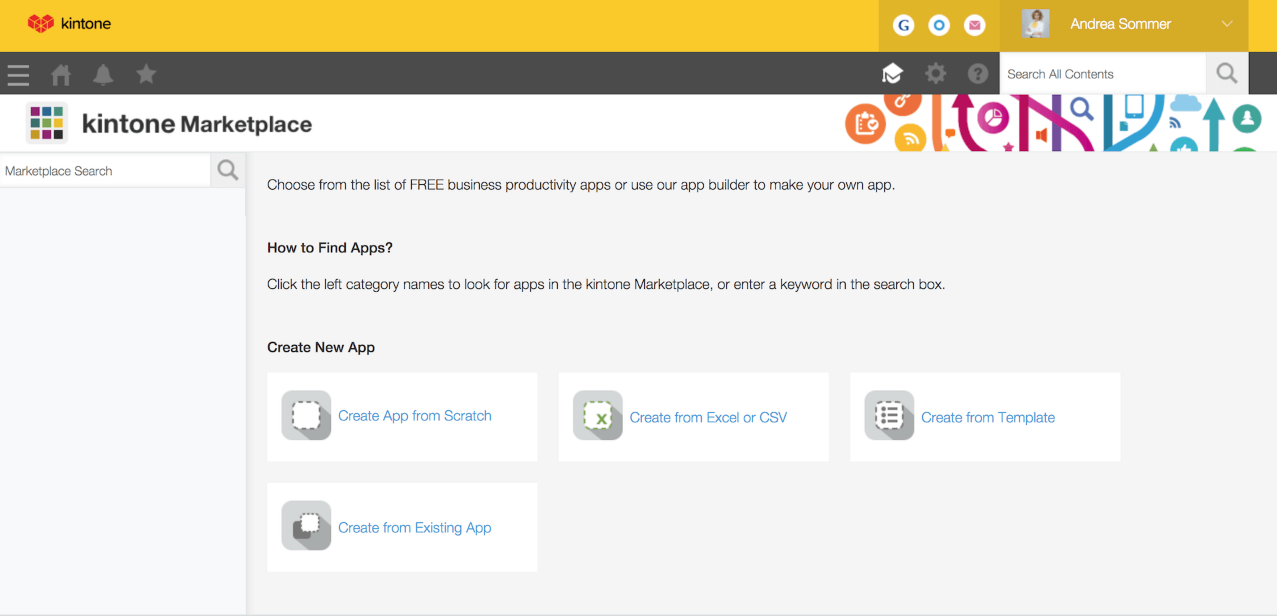This screenshot has height=616, width=1277.
Task: Open the settings gear icon
Action: click(935, 73)
